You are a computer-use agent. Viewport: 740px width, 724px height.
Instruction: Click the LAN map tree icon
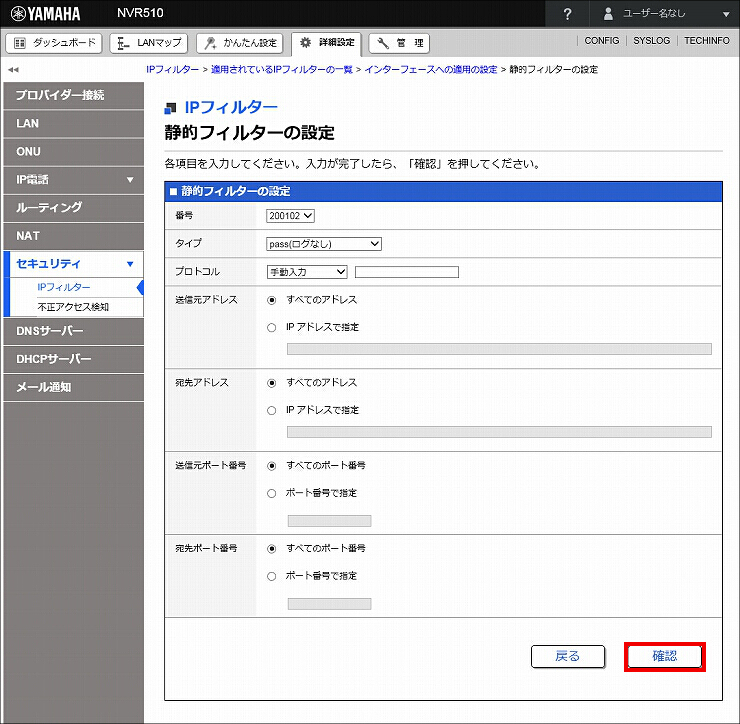tap(123, 43)
